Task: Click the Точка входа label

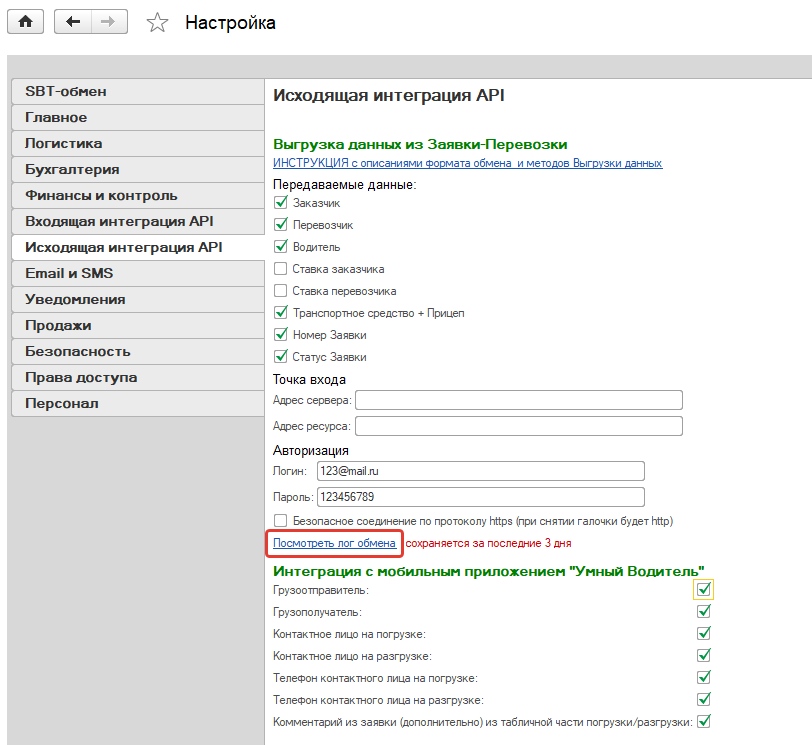Action: click(309, 379)
